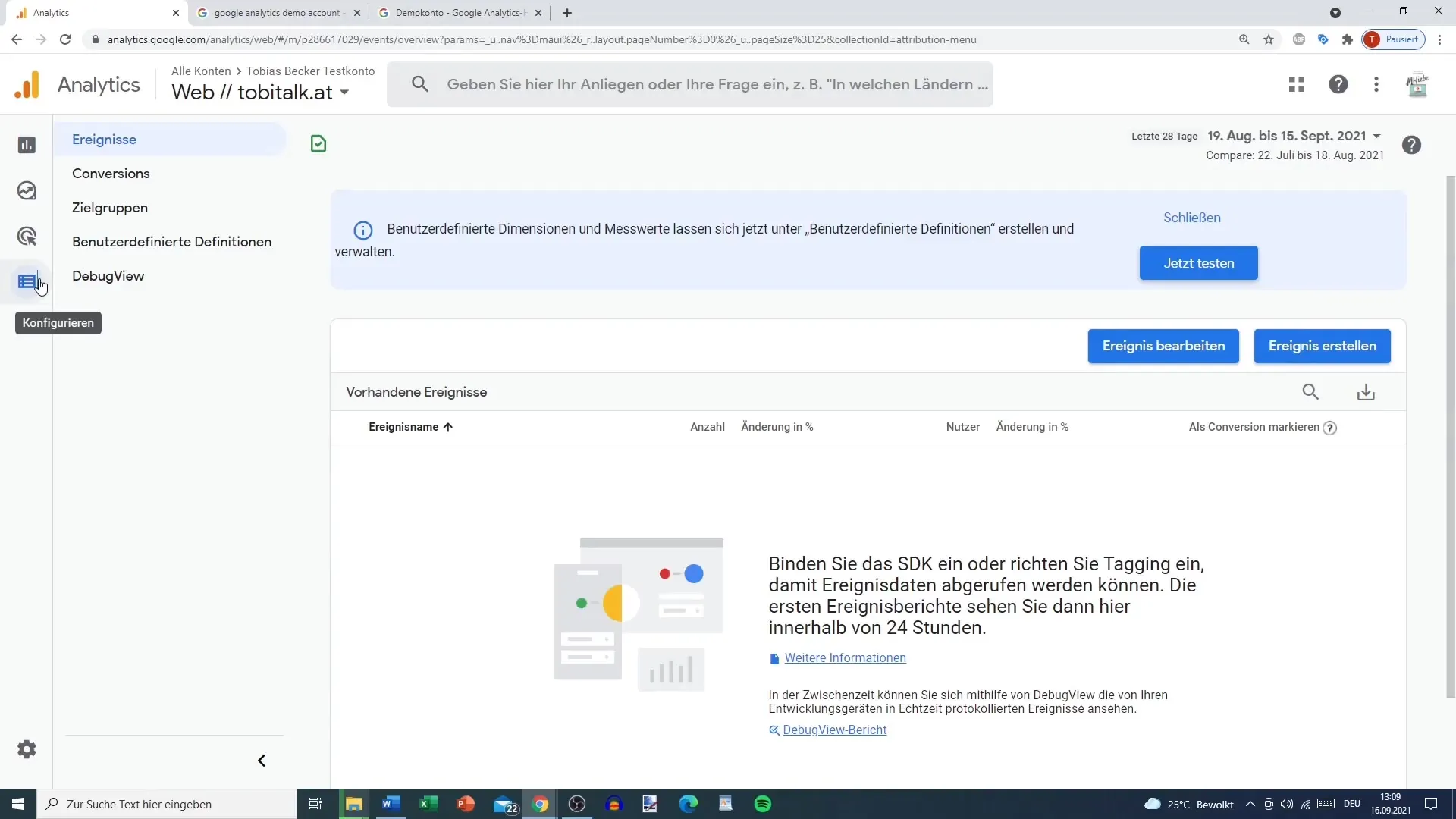Click the Schließen (close) notification toggle

pos(1192,218)
